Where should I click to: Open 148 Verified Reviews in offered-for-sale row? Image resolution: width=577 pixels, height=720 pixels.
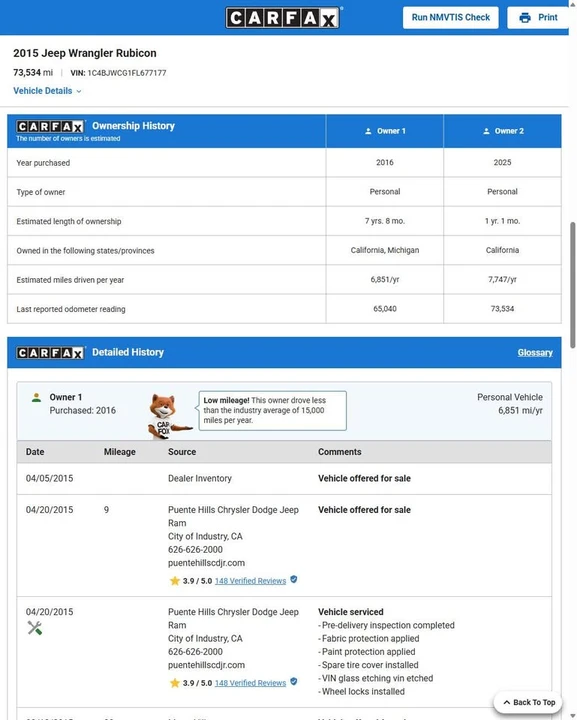coord(250,581)
